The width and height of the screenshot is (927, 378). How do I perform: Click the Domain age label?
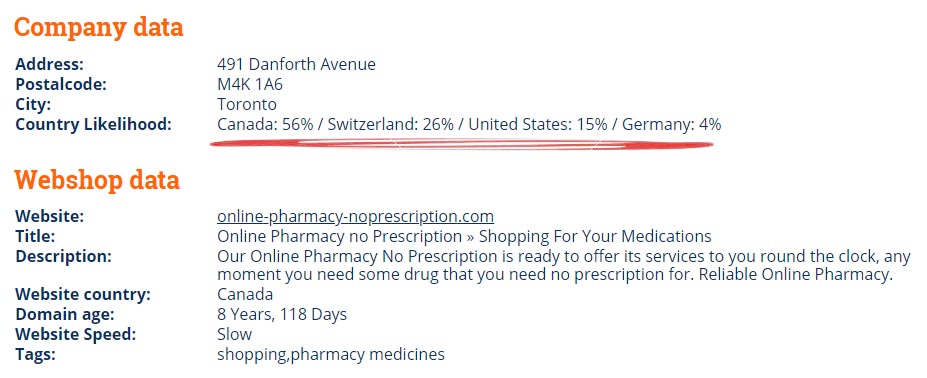coord(65,314)
